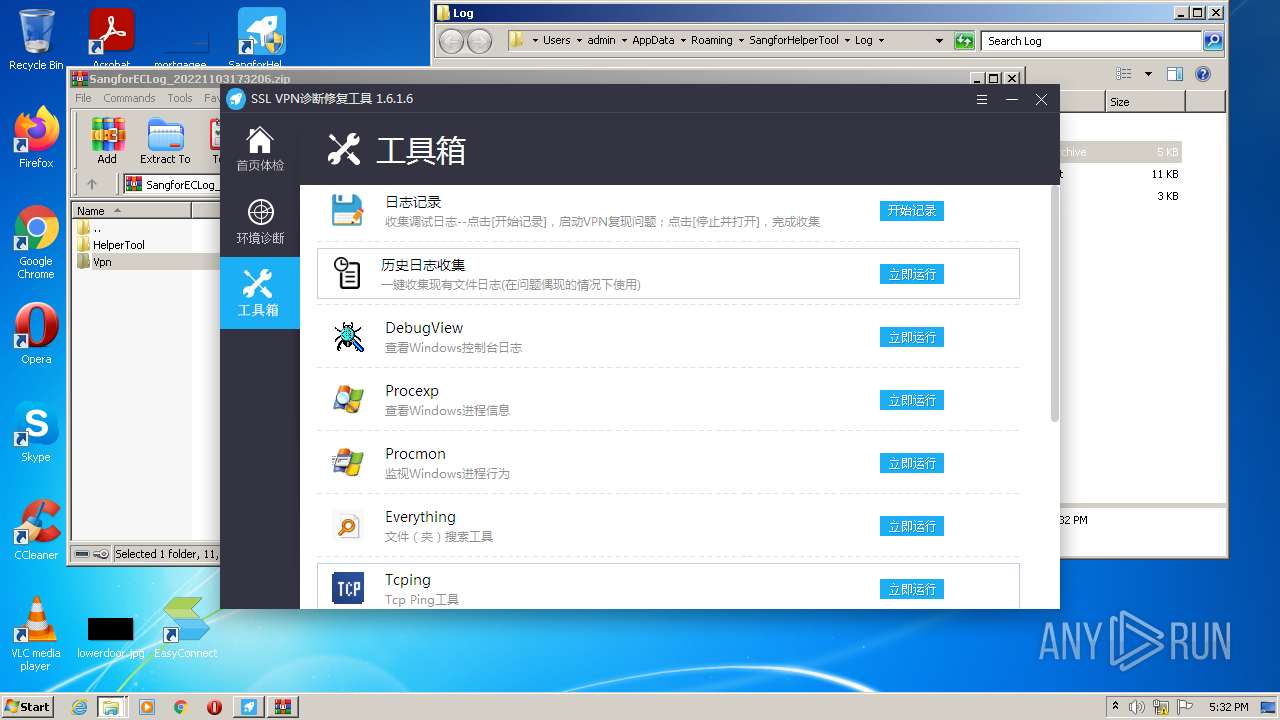Click the DebugView bug icon
Viewport: 1280px width, 720px height.
tap(348, 337)
